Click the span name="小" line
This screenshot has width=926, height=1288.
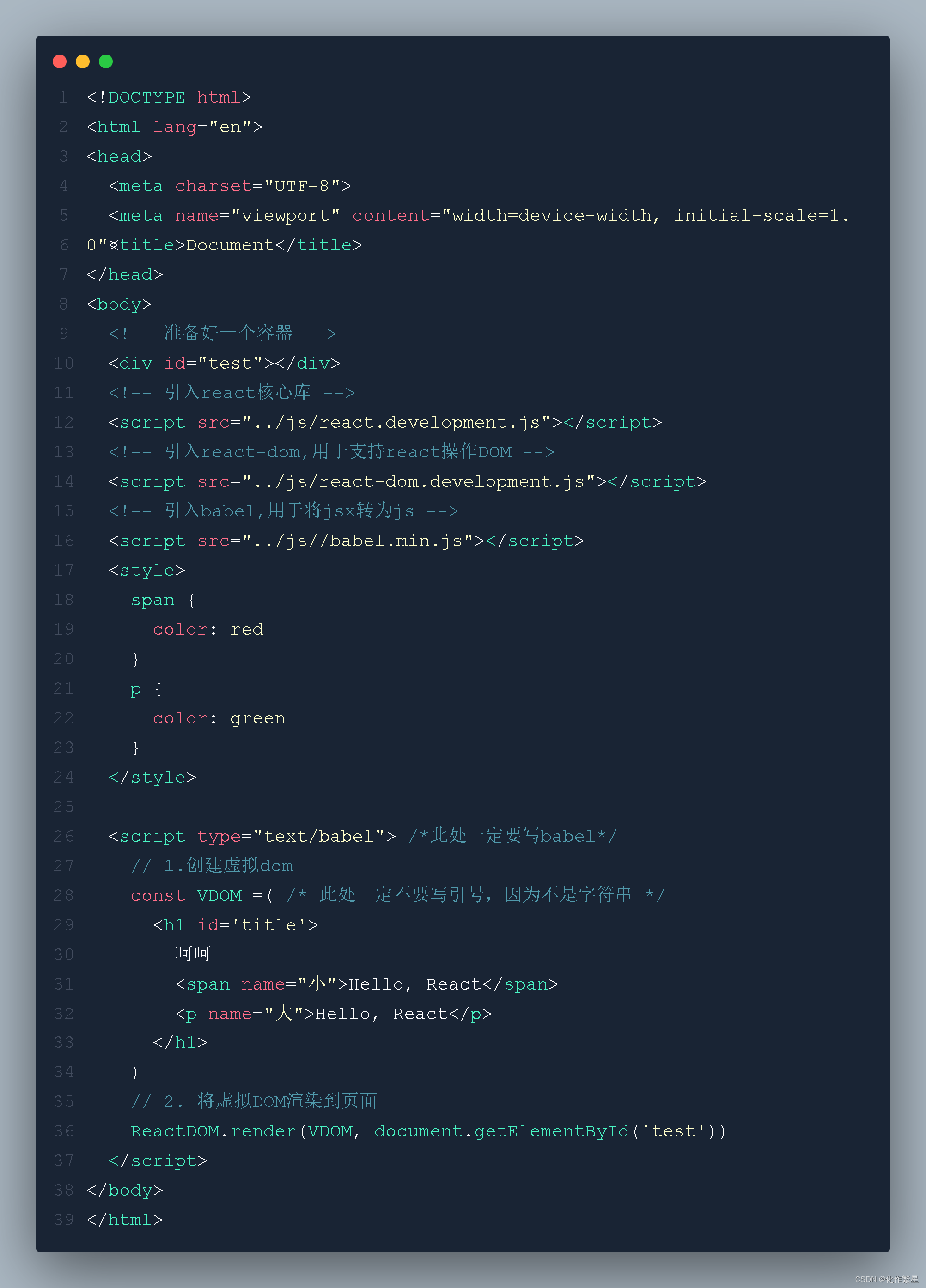pyautogui.click(x=366, y=984)
